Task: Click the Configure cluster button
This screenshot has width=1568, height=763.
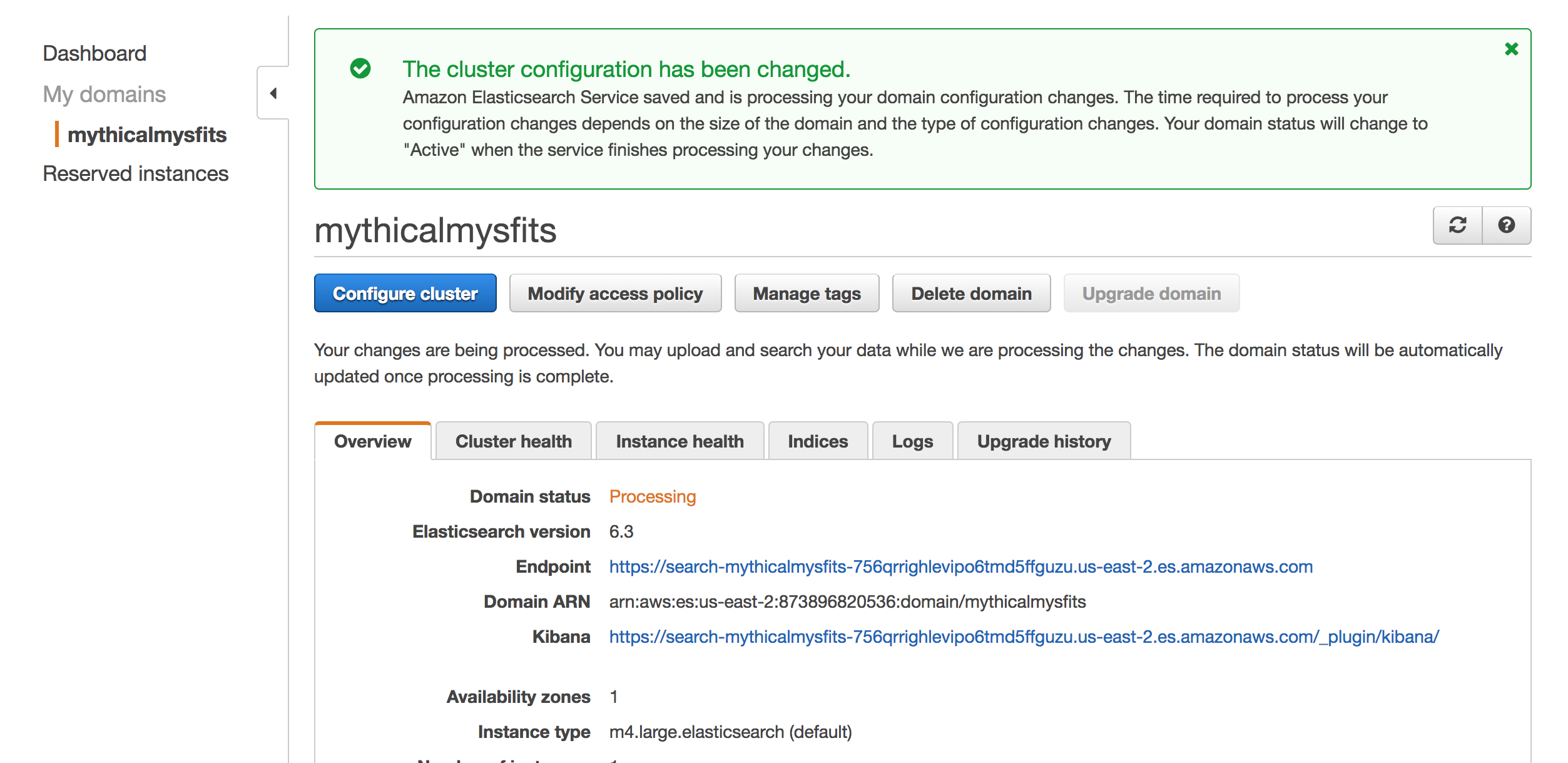Action: coord(405,293)
